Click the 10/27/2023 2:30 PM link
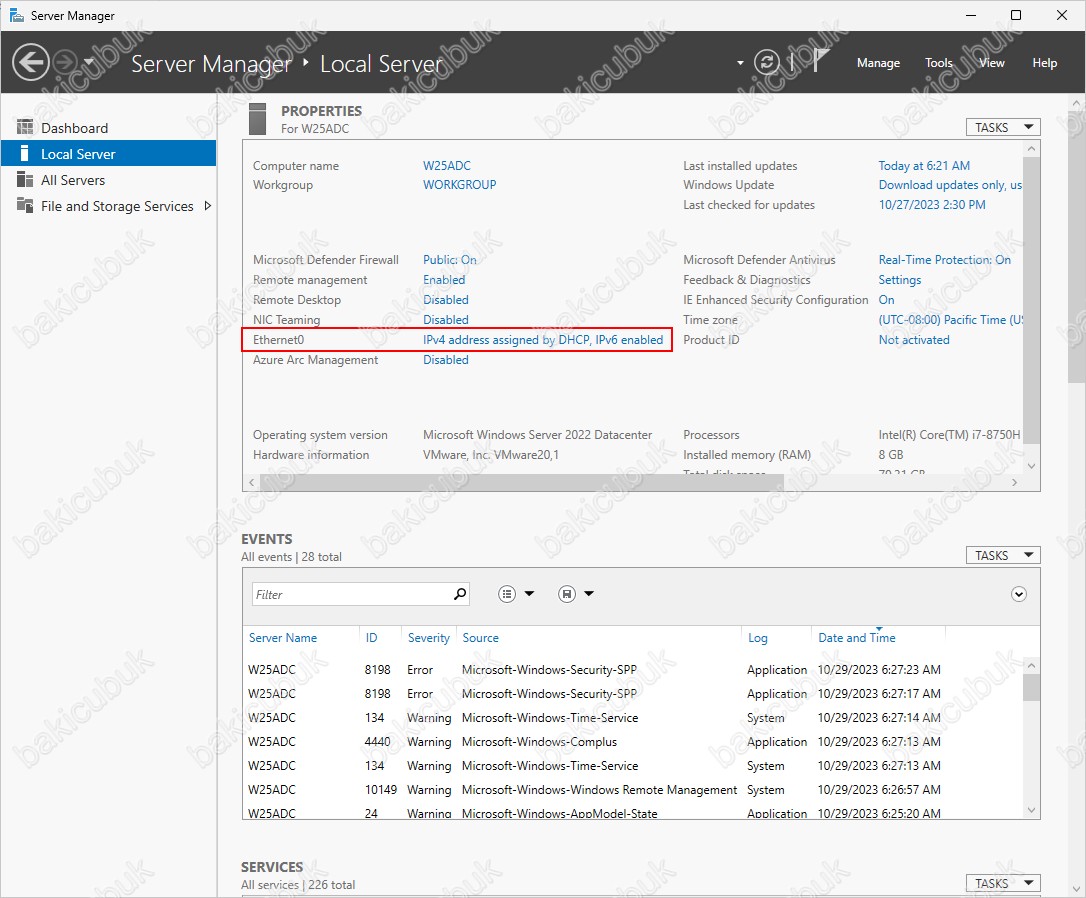1086x898 pixels. pyautogui.click(x=932, y=205)
